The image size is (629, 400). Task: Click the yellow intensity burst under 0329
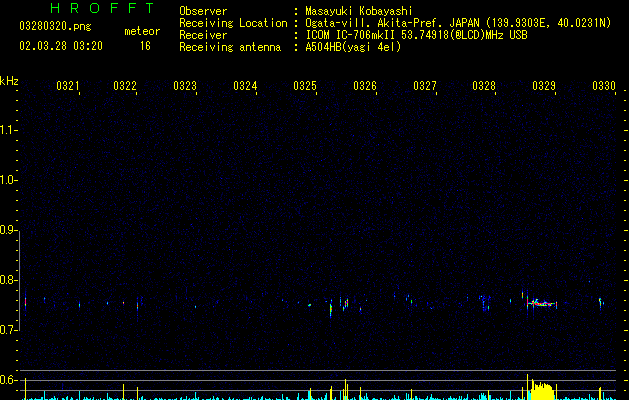click(x=542, y=391)
